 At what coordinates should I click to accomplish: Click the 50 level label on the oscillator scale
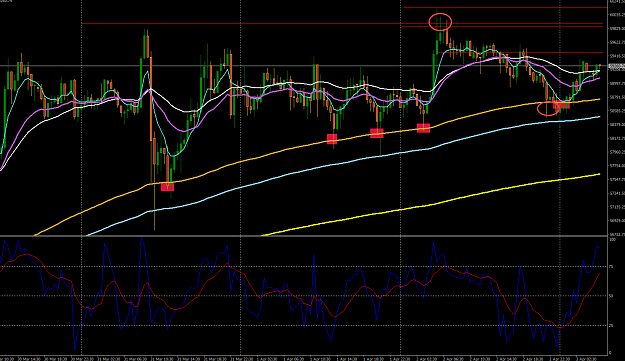[611, 296]
